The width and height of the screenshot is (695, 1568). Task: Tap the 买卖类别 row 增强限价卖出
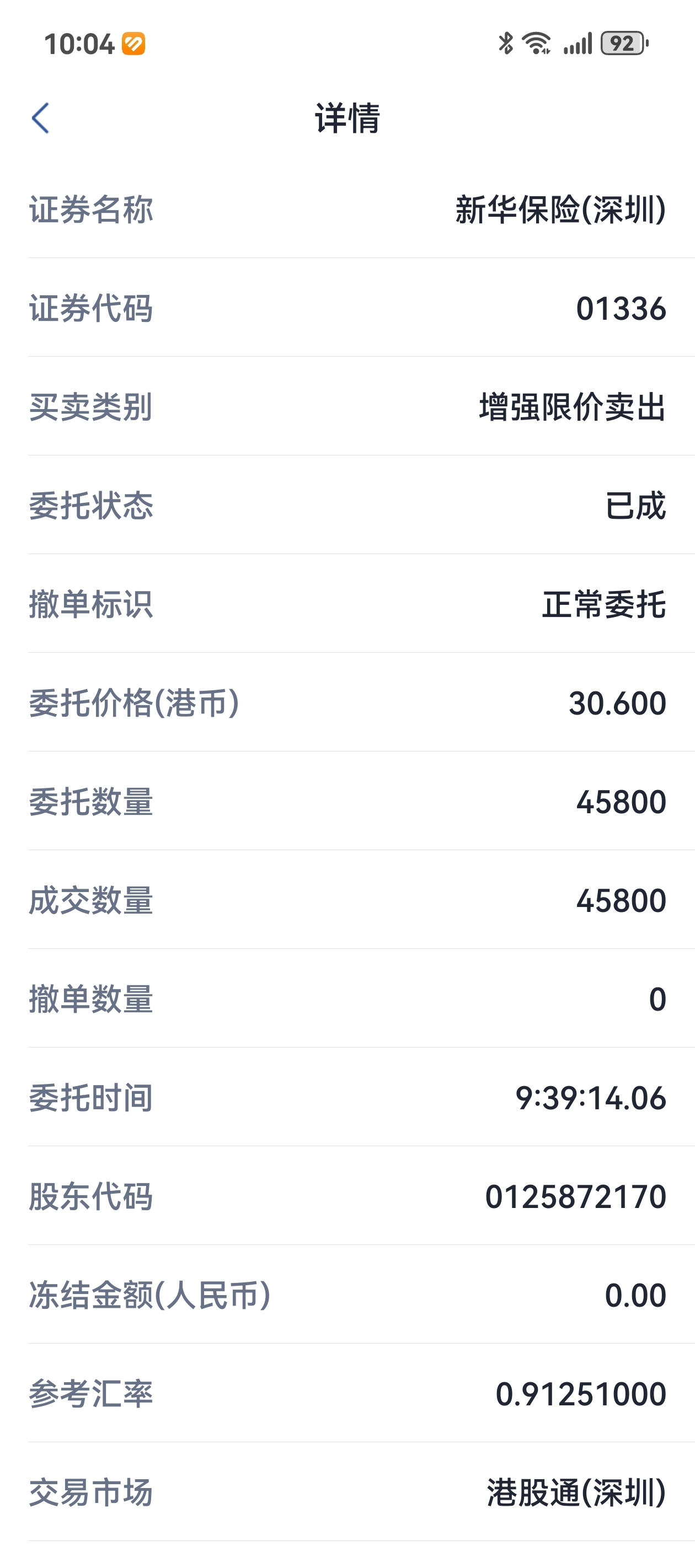tap(347, 406)
